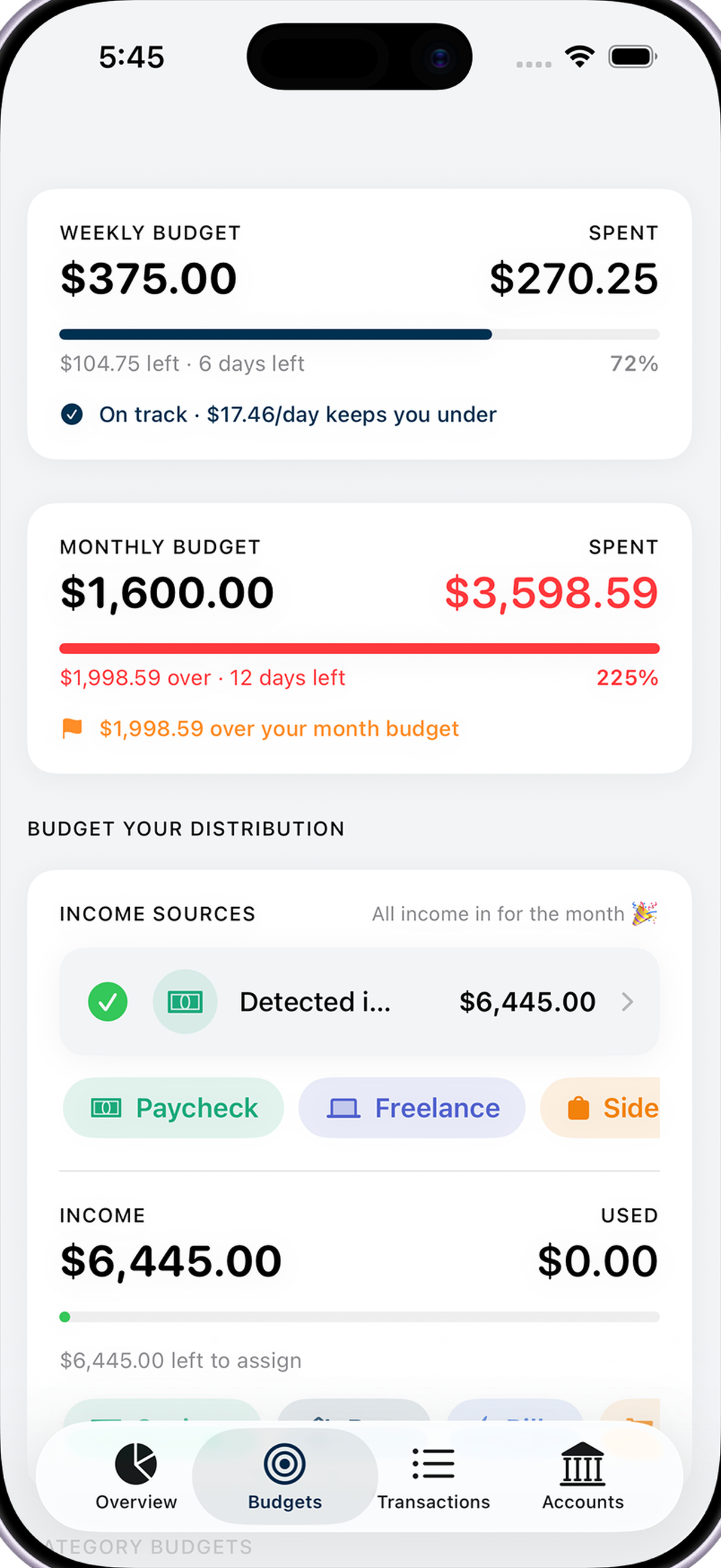Tap the party popper emoji

644,913
